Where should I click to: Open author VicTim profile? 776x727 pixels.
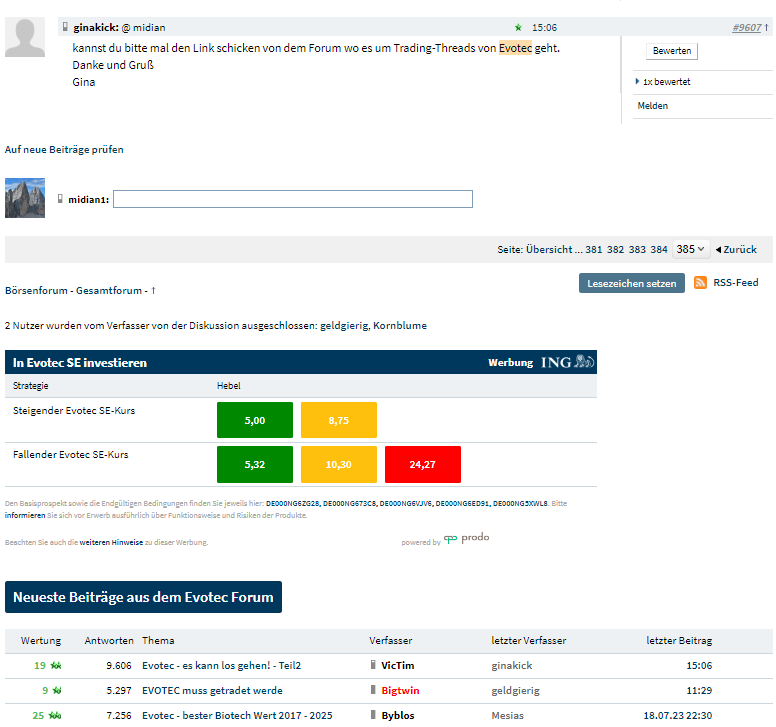(x=397, y=666)
